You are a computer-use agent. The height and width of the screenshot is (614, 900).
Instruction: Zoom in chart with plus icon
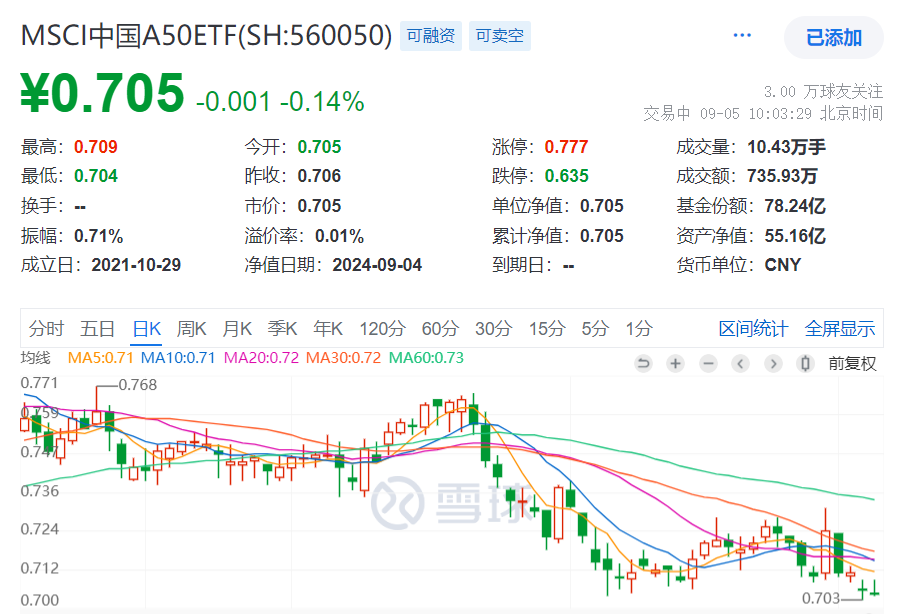676,363
